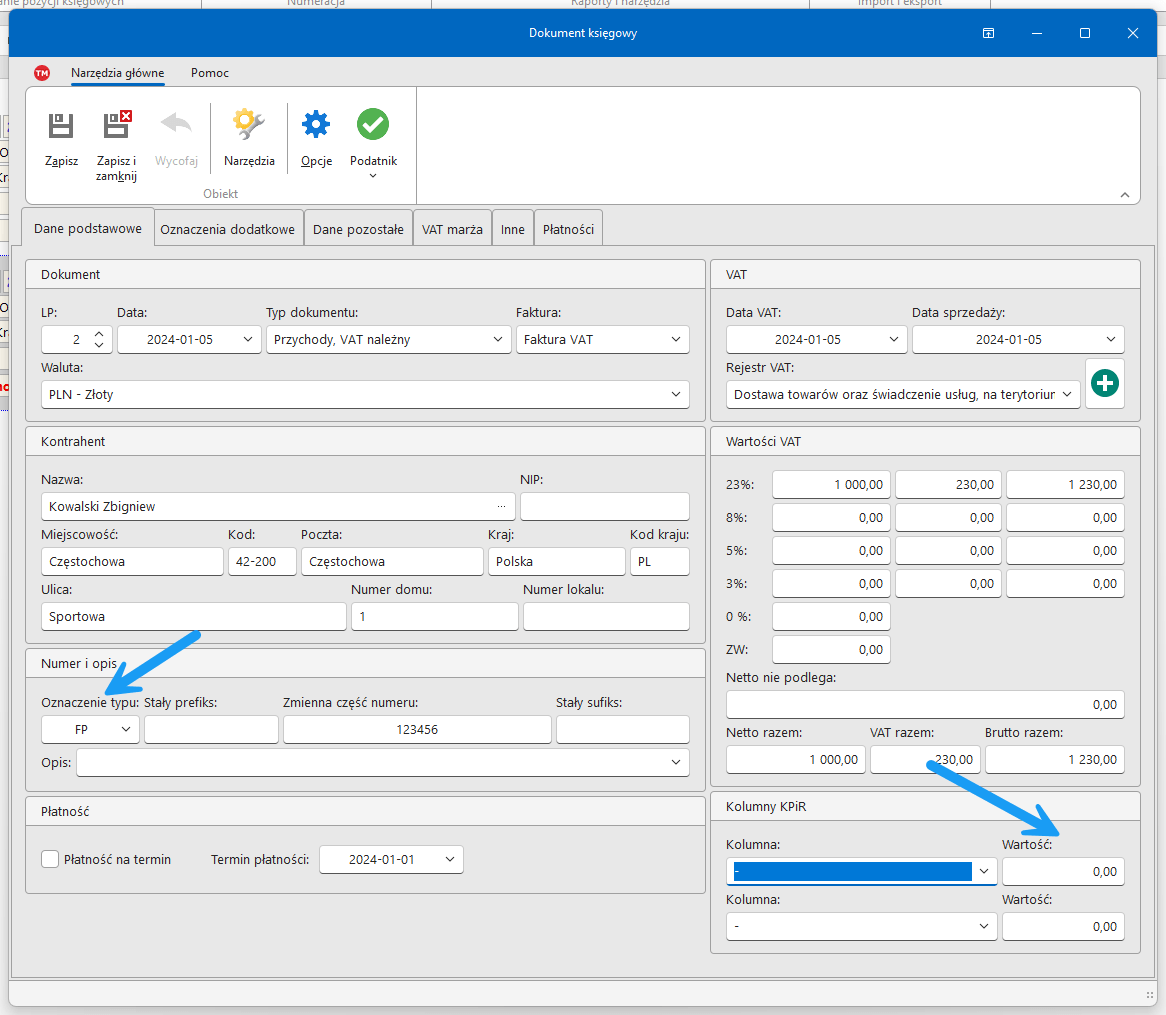This screenshot has height=1015, width=1166.
Task: Click the NIP input field
Action: [604, 507]
